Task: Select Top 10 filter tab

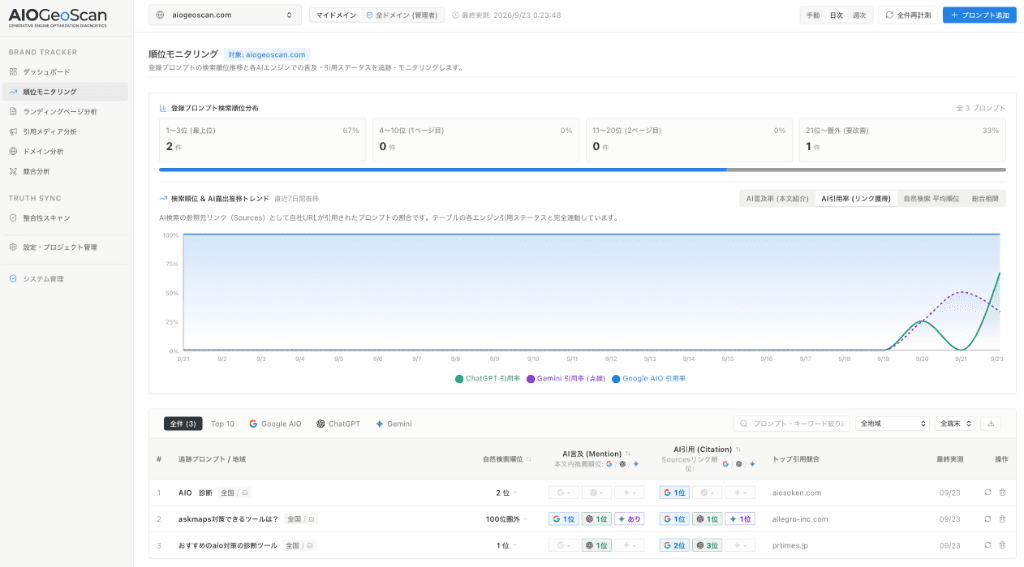Action: pos(223,424)
